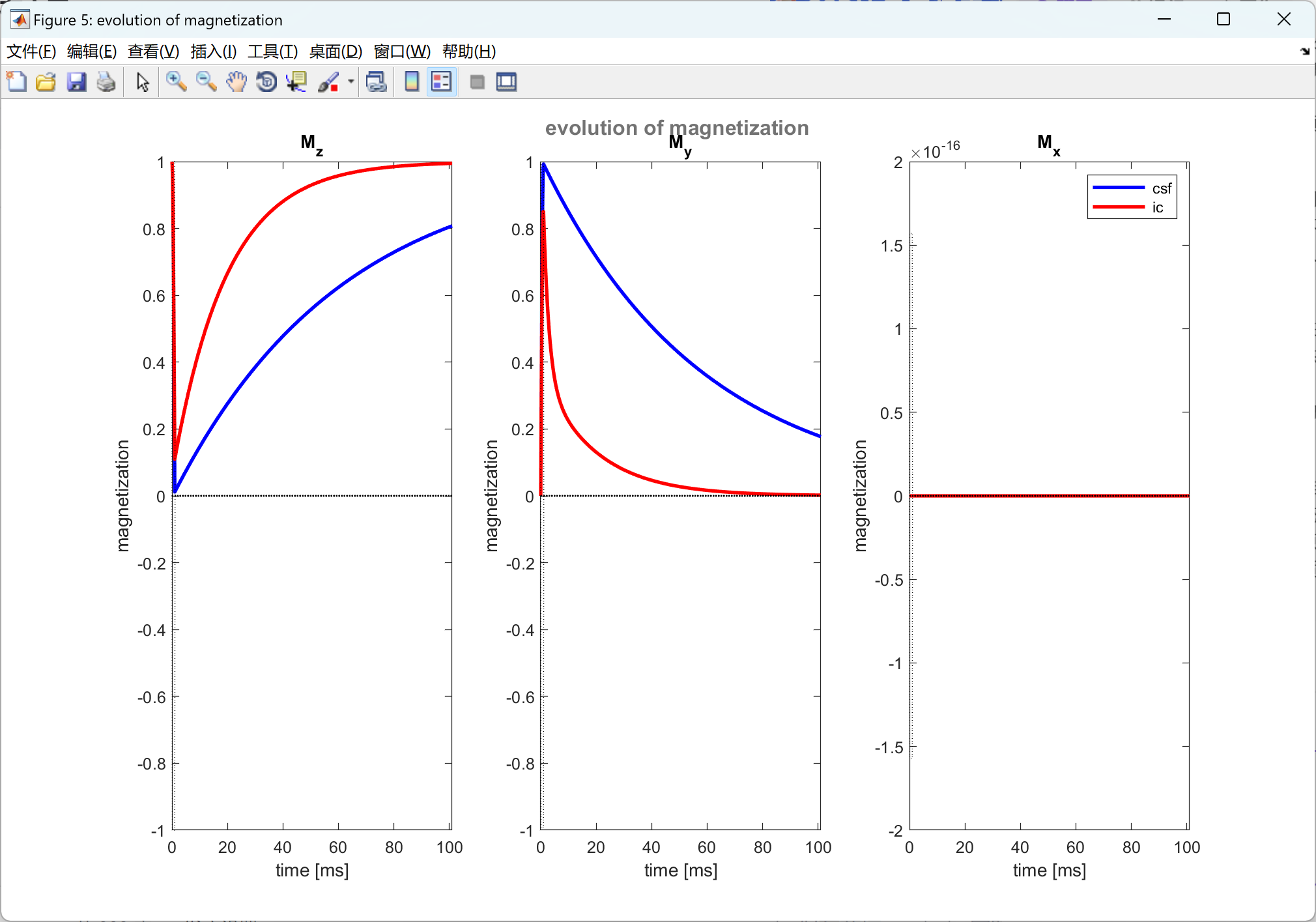The height and width of the screenshot is (922, 1316).
Task: Expand the Brush color dropdown arrow
Action: point(351,82)
